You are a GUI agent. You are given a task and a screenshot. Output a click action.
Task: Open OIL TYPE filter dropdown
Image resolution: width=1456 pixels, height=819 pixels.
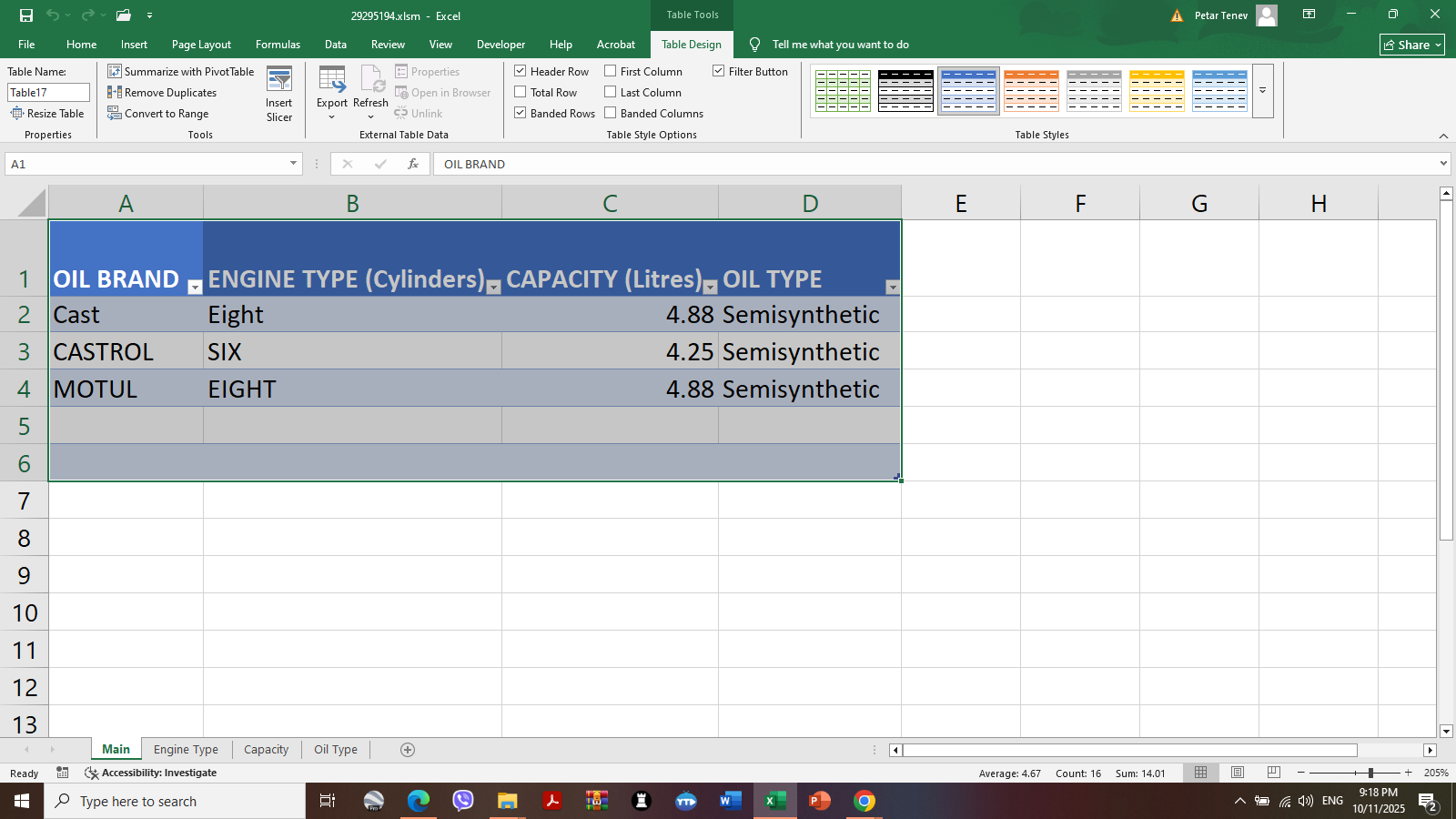[x=893, y=287]
